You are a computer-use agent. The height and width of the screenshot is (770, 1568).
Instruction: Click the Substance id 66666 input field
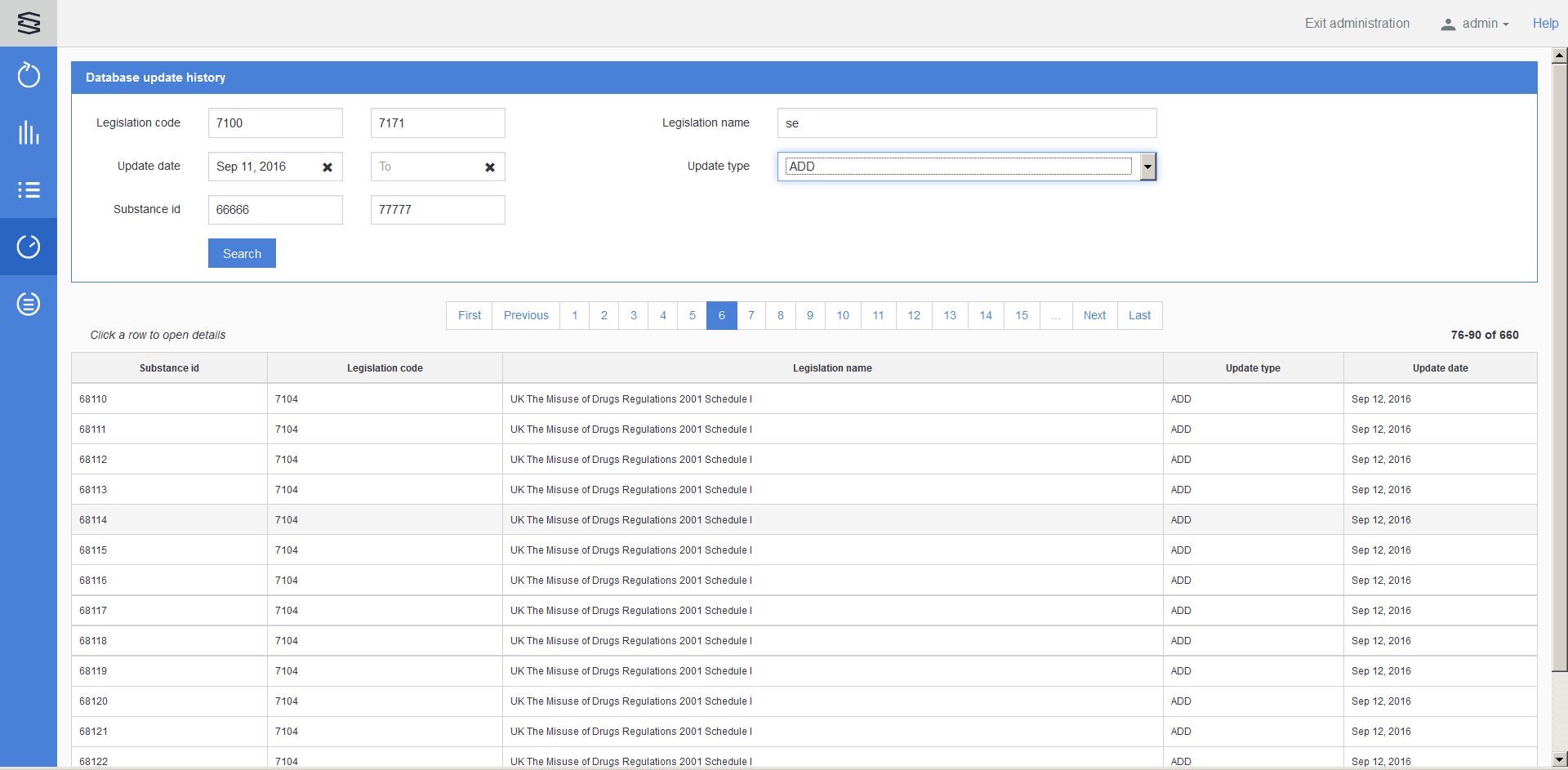(x=275, y=210)
